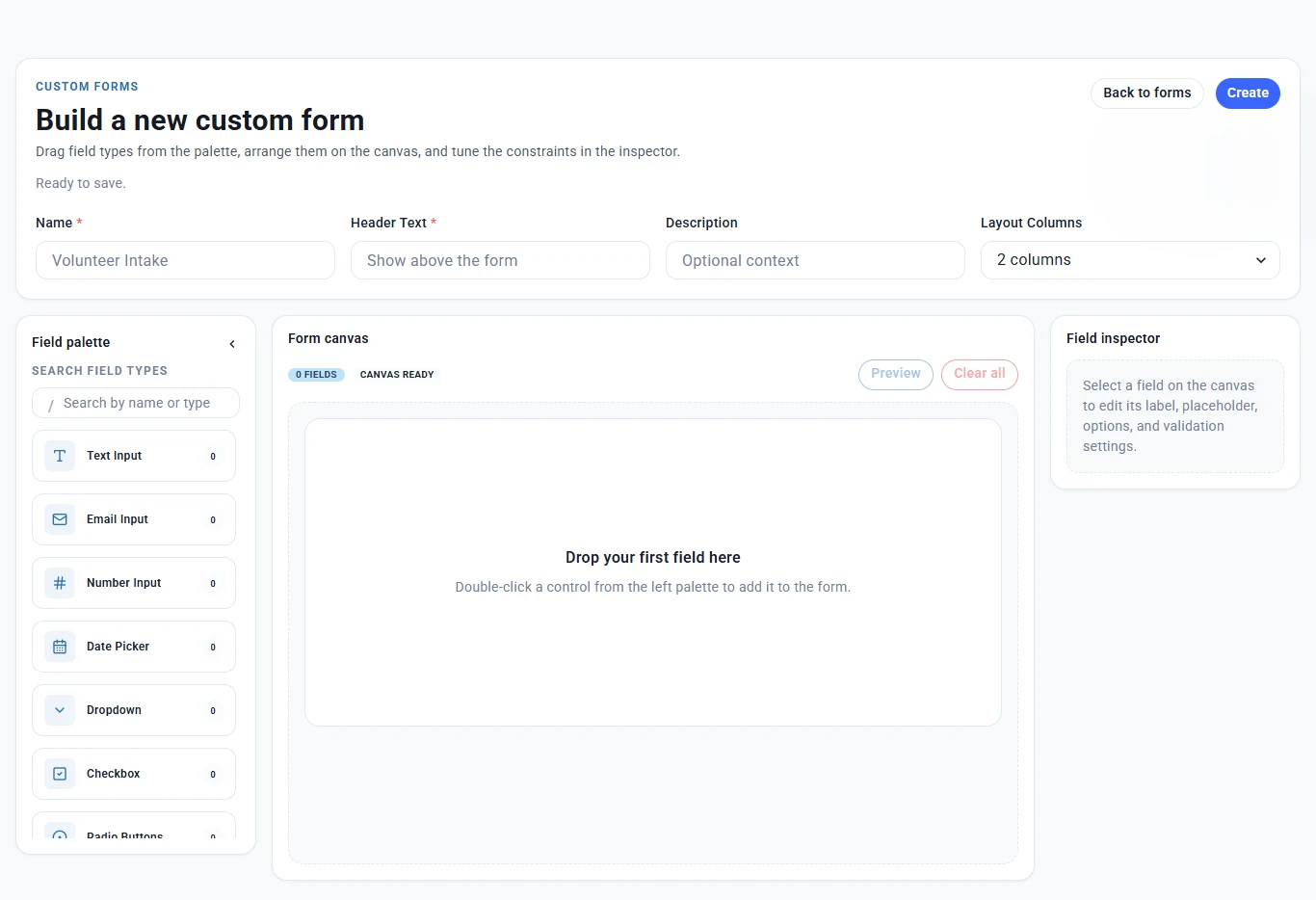This screenshot has height=900, width=1316.
Task: Click the Field inspector heading
Action: (x=1113, y=338)
